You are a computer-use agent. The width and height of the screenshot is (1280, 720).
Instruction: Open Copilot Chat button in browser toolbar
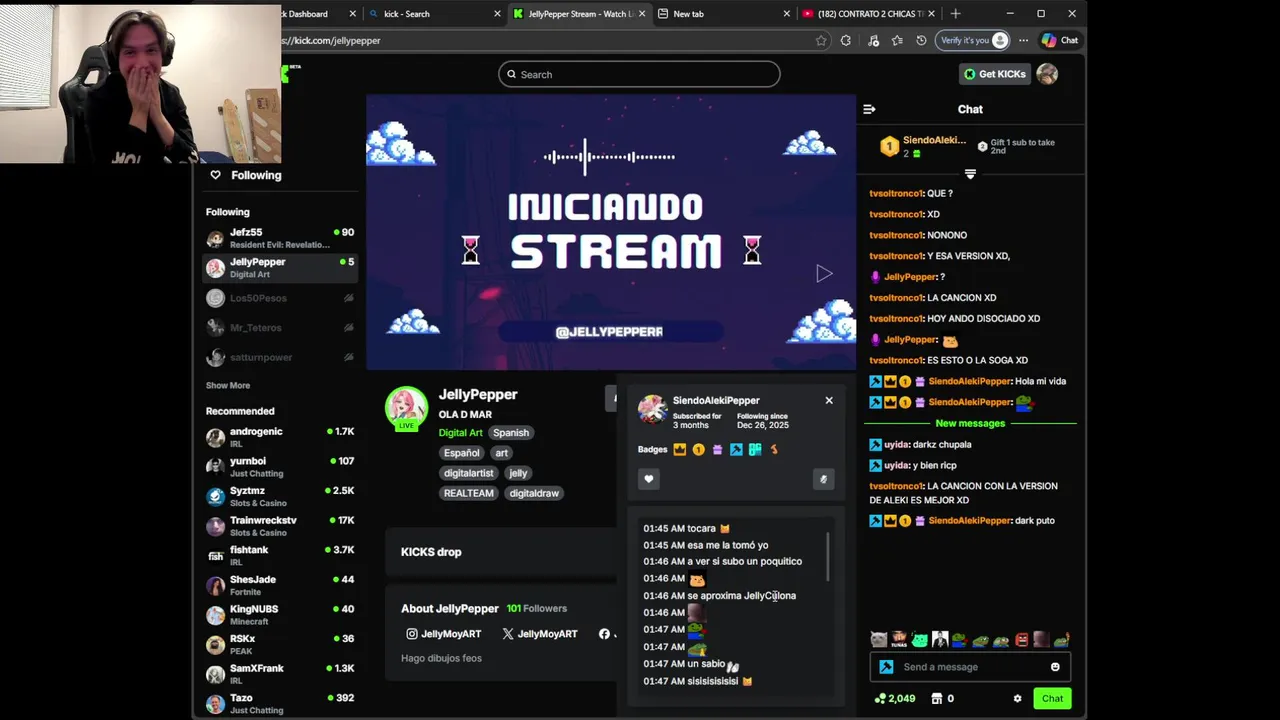1060,41
